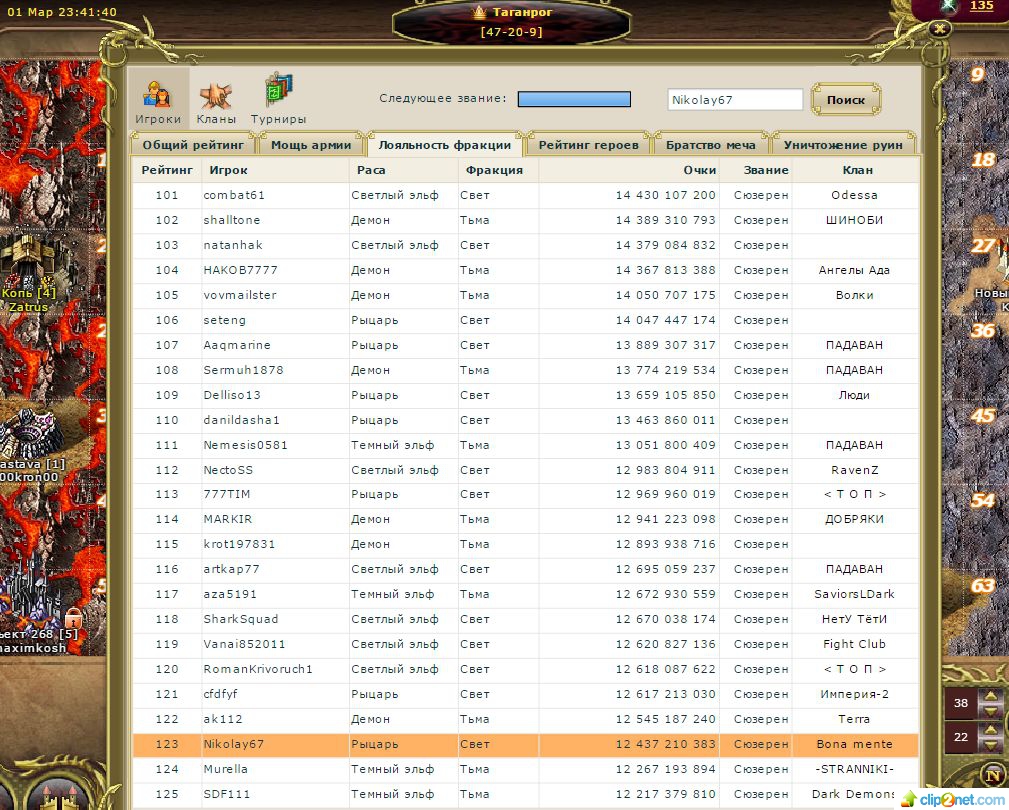
Task: Click the player search field containing Nikolay67
Action: 734,100
